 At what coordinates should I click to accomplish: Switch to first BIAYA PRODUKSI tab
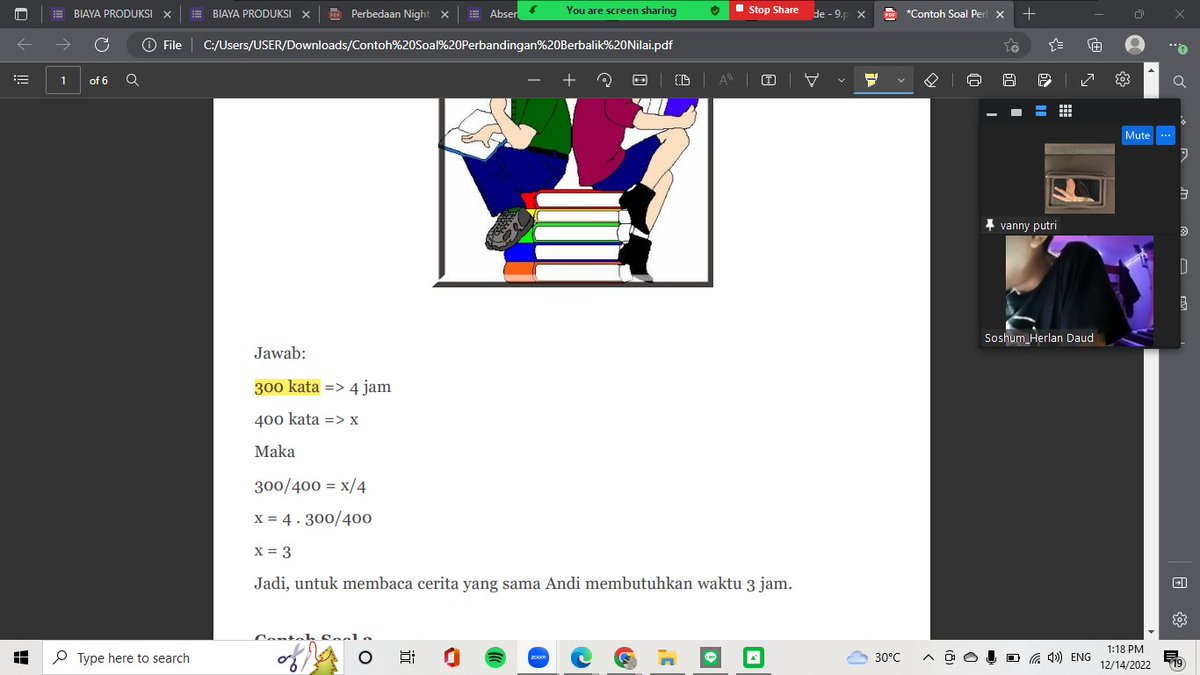point(113,14)
